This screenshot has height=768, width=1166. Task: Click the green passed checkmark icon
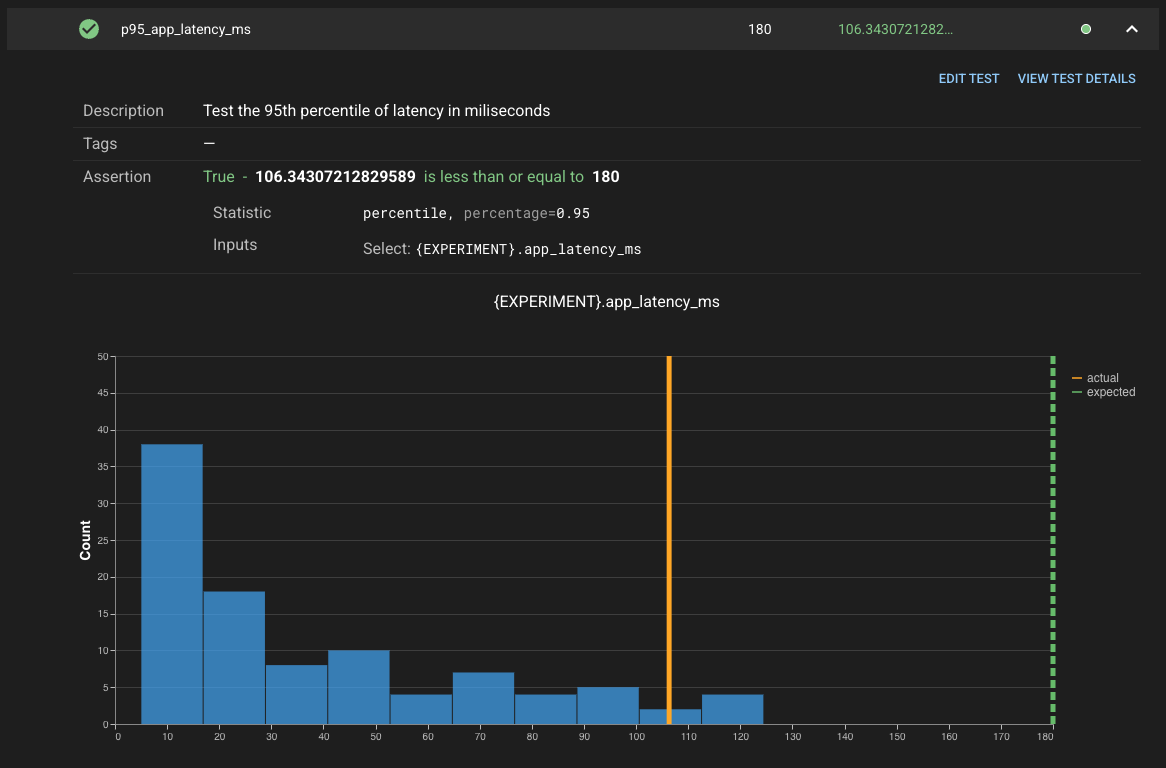coord(89,29)
